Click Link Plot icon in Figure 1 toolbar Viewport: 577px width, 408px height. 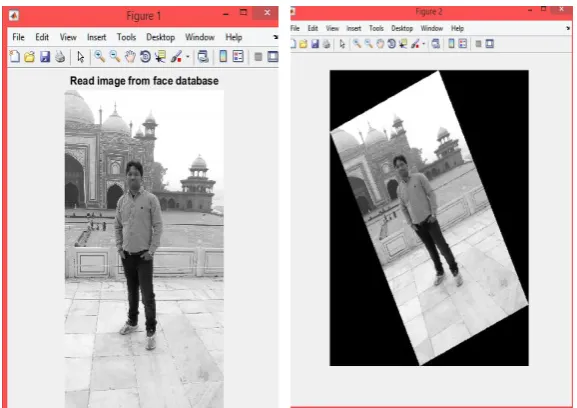click(203, 57)
